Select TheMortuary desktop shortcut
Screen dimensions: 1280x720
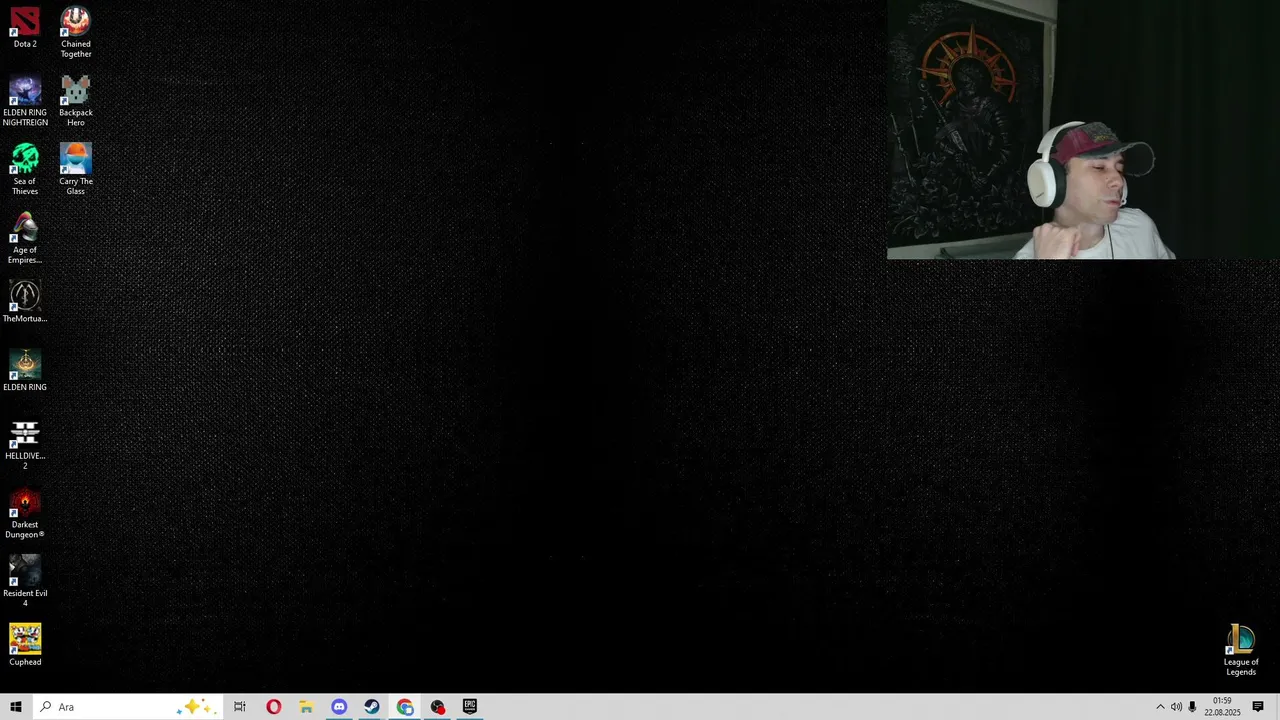(x=25, y=302)
